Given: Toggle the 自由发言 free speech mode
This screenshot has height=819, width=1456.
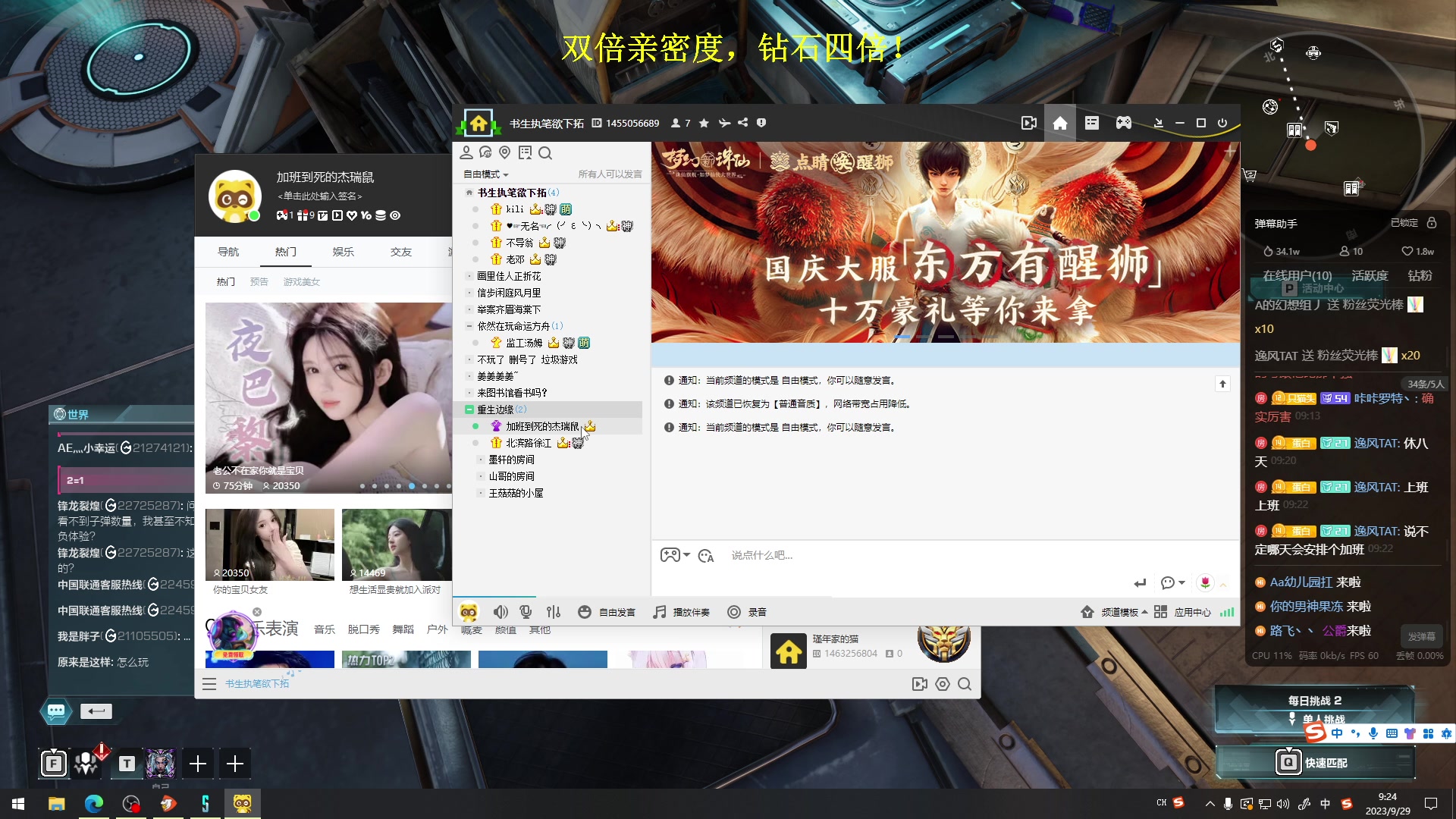Looking at the screenshot, I should point(607,612).
